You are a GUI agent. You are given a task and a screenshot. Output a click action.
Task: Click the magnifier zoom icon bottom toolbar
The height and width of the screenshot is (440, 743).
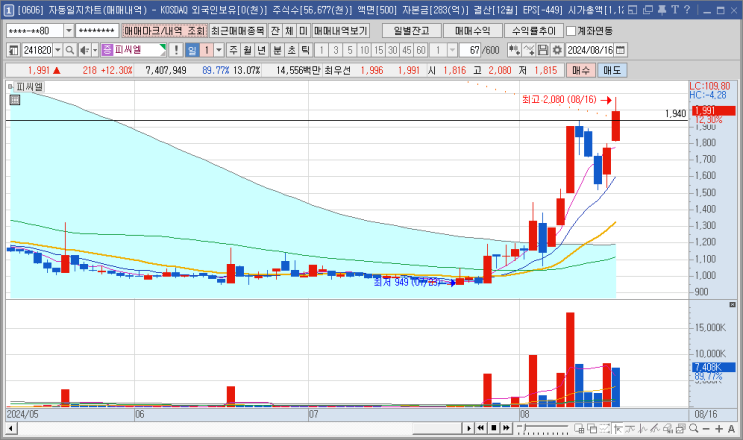coord(694,429)
